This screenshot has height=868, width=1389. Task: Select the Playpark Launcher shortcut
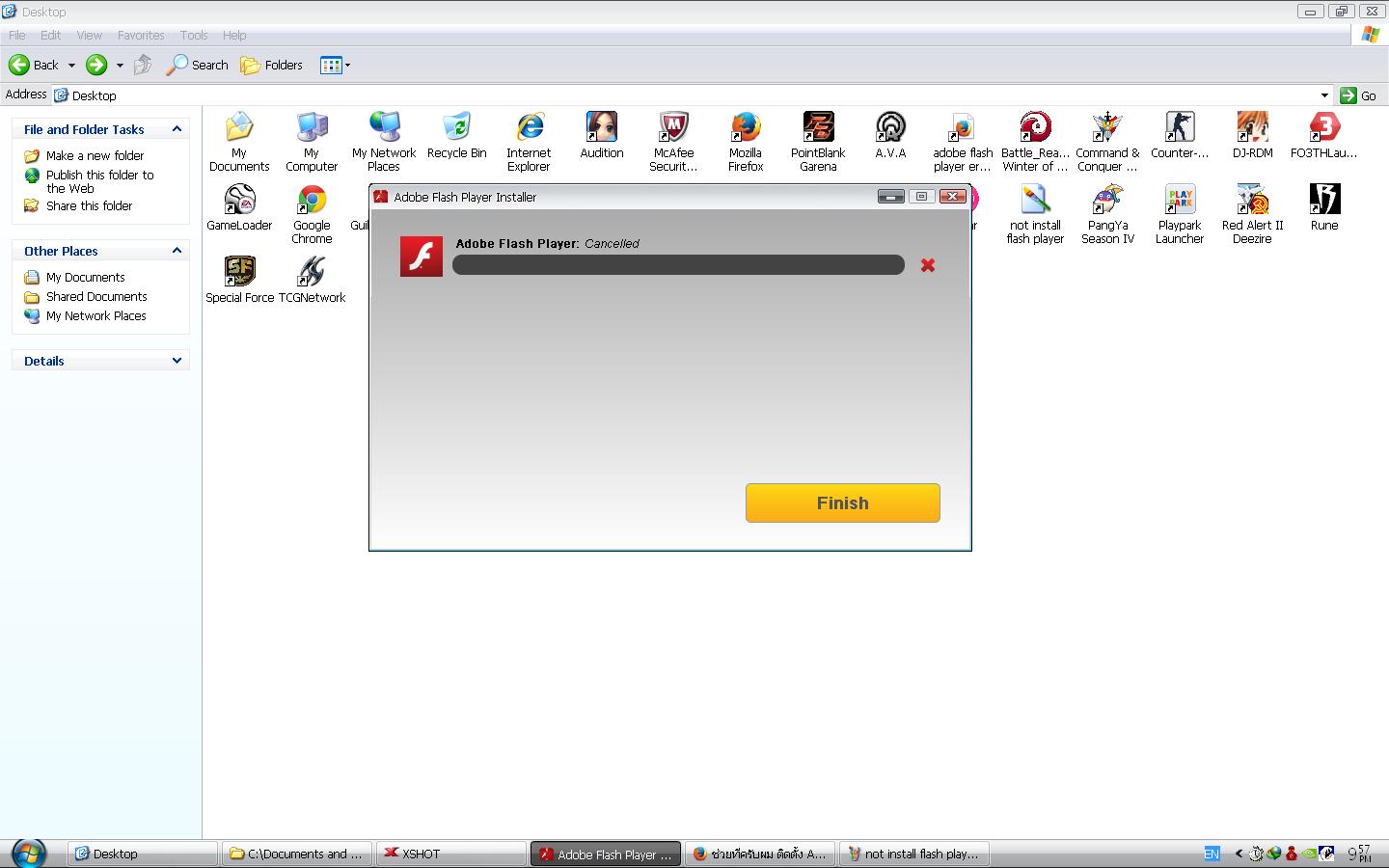point(1180,214)
